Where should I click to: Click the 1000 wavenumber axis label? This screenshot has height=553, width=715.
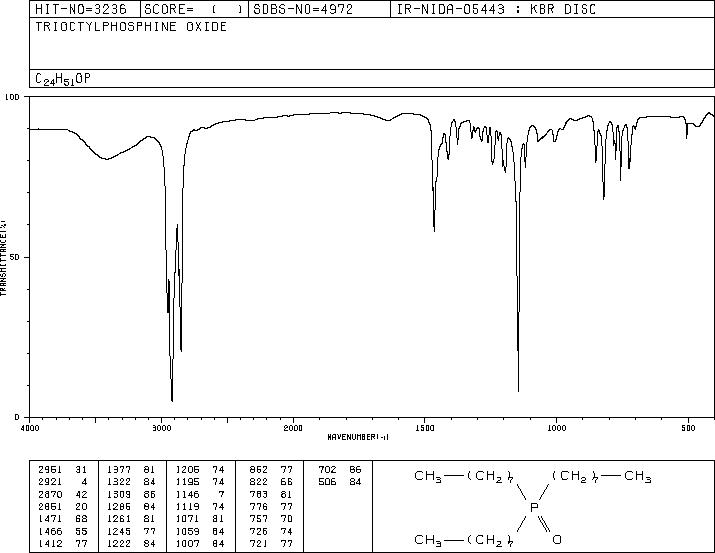(556, 428)
